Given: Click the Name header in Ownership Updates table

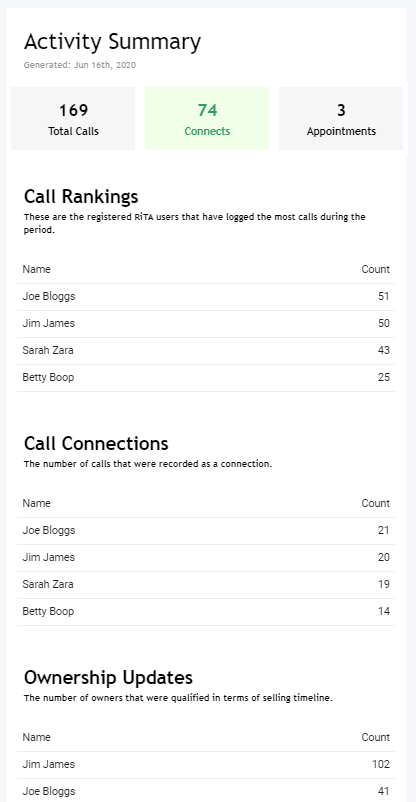Looking at the screenshot, I should click(36, 737).
